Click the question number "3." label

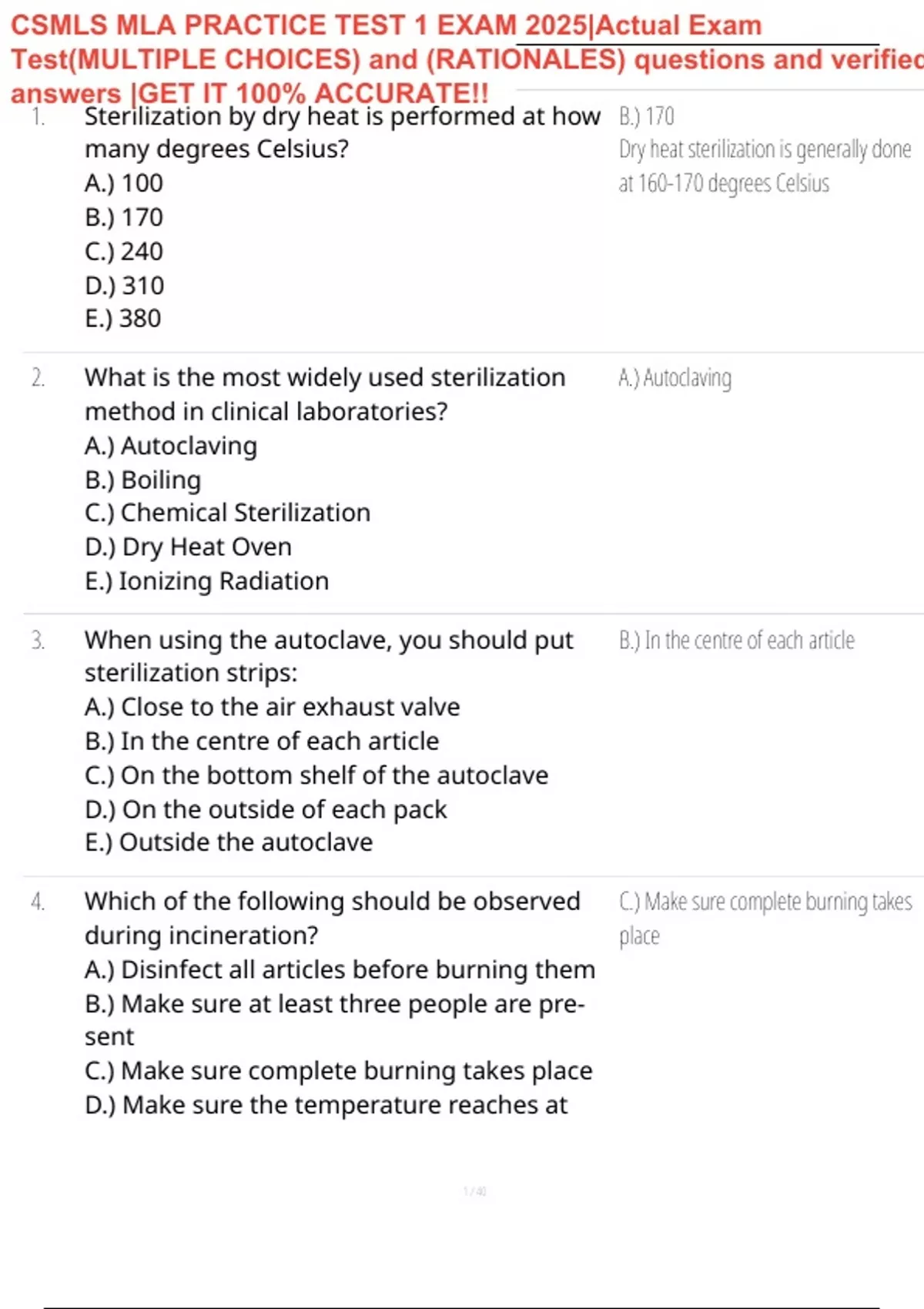(x=38, y=641)
